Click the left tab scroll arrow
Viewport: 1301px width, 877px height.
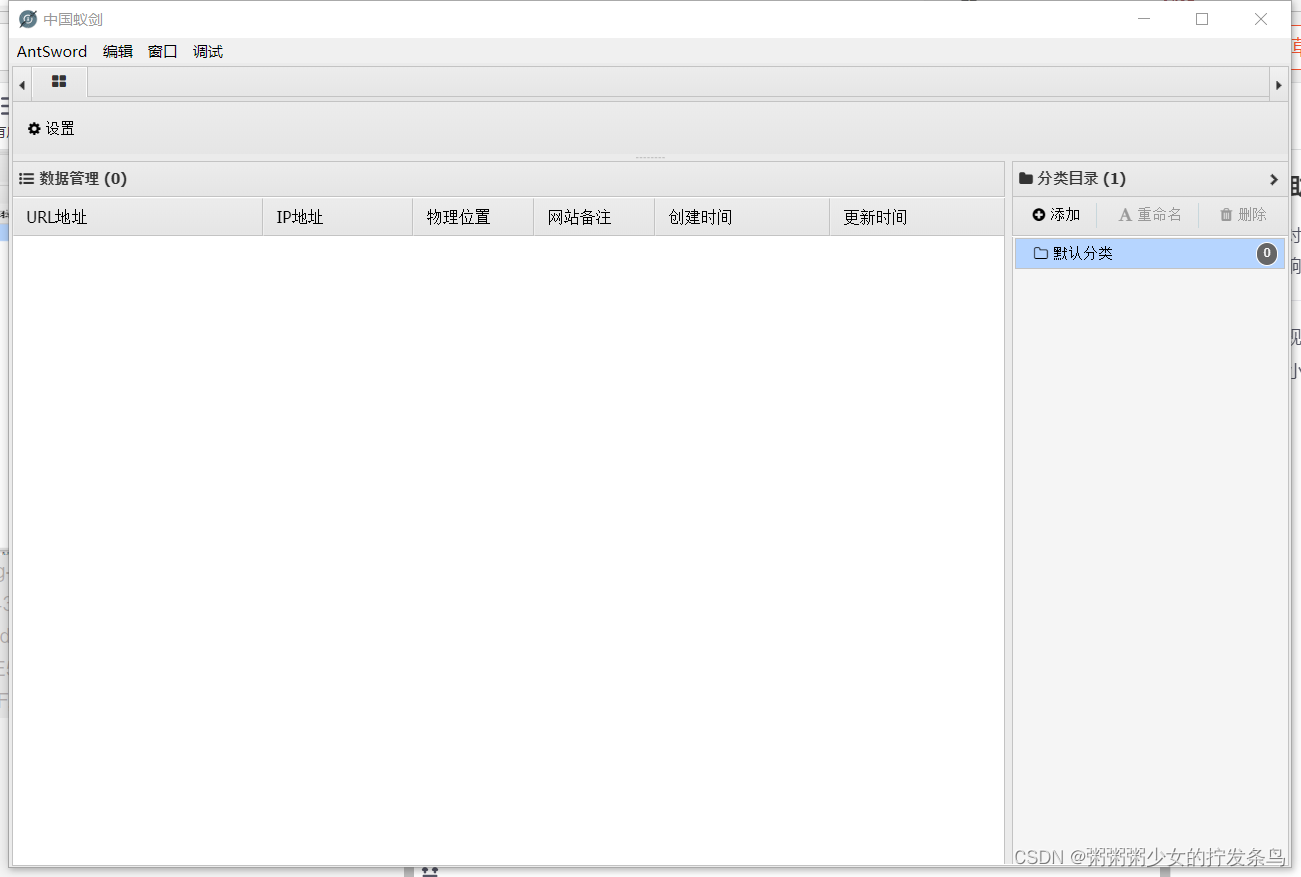22,85
